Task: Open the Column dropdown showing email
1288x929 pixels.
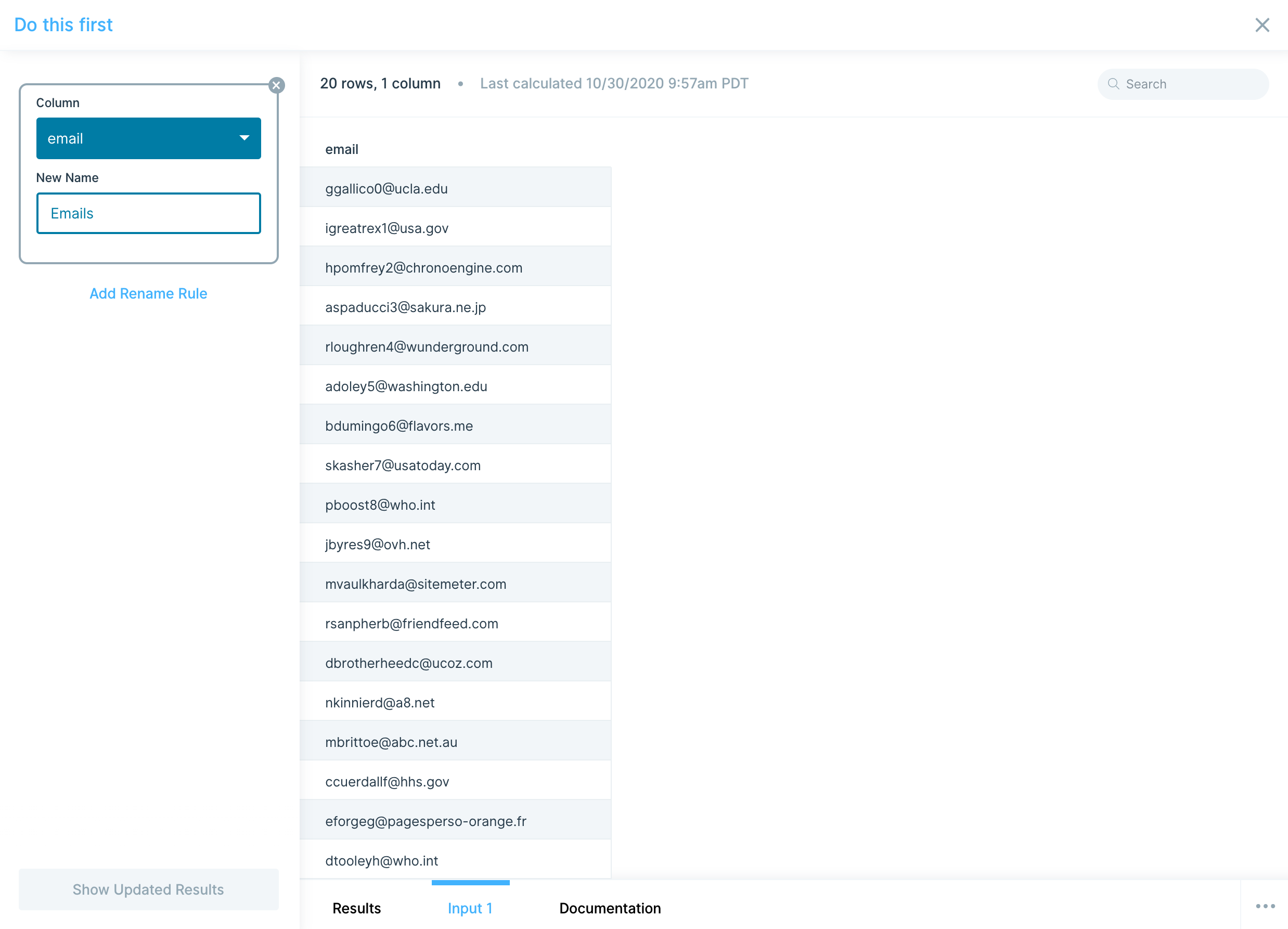Action: click(149, 138)
